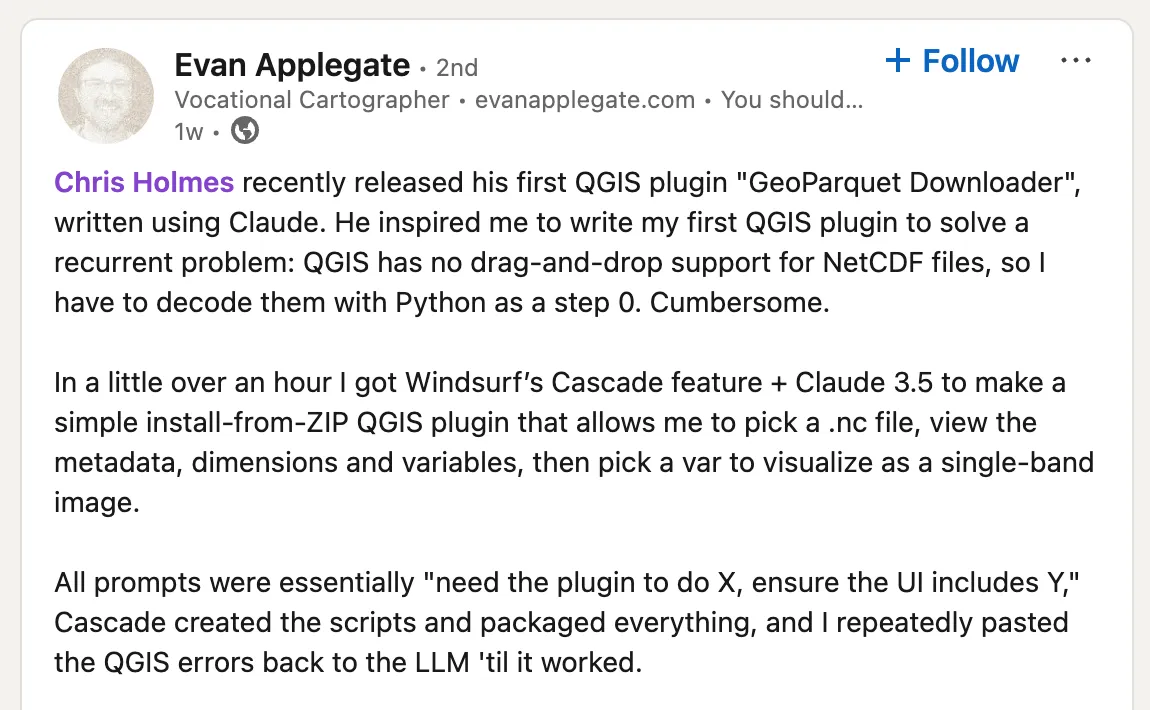Open the three-dot post options menu
The image size is (1150, 710).
point(1075,61)
